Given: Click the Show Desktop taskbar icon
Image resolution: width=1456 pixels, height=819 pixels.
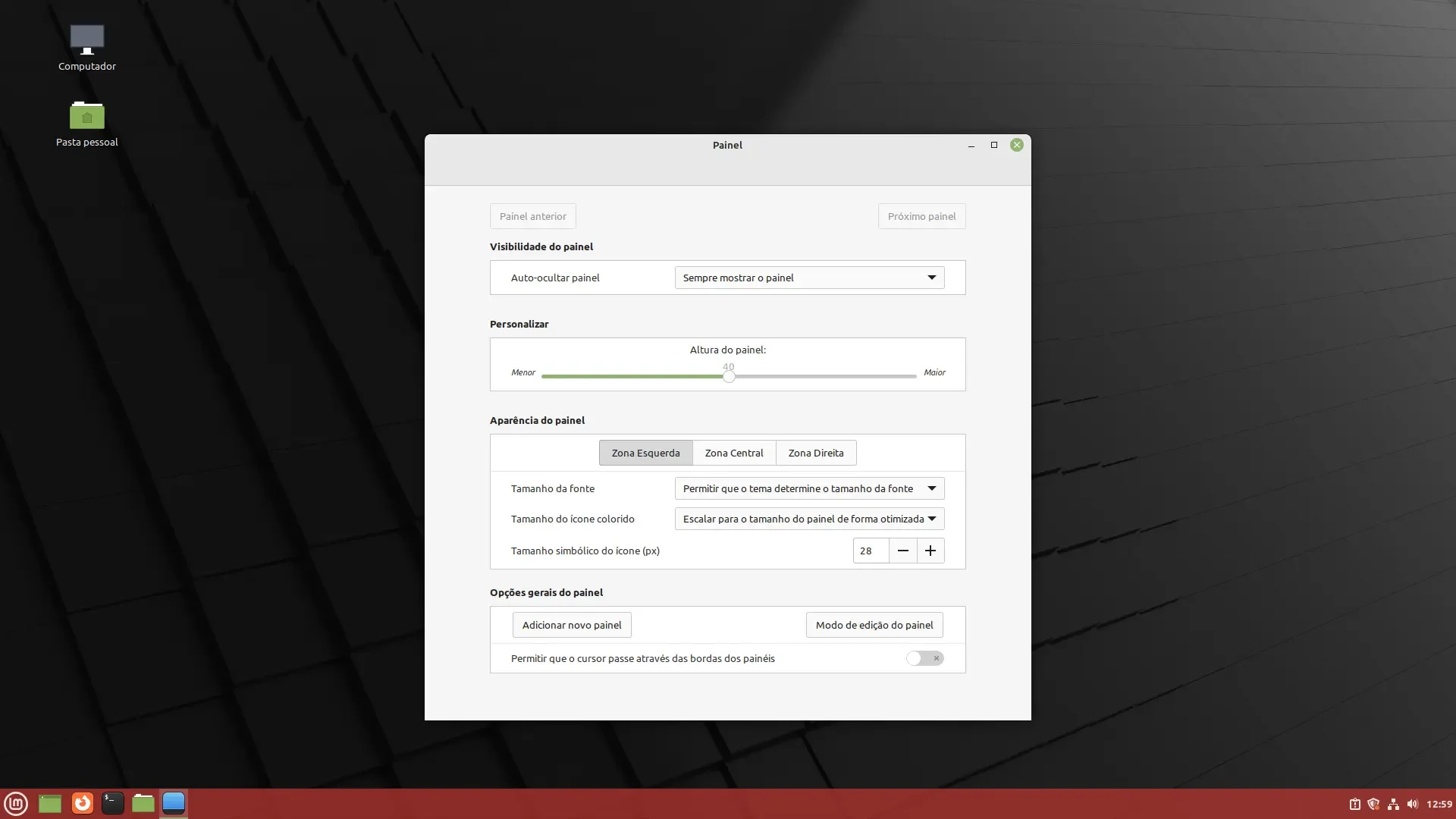Looking at the screenshot, I should click(50, 803).
